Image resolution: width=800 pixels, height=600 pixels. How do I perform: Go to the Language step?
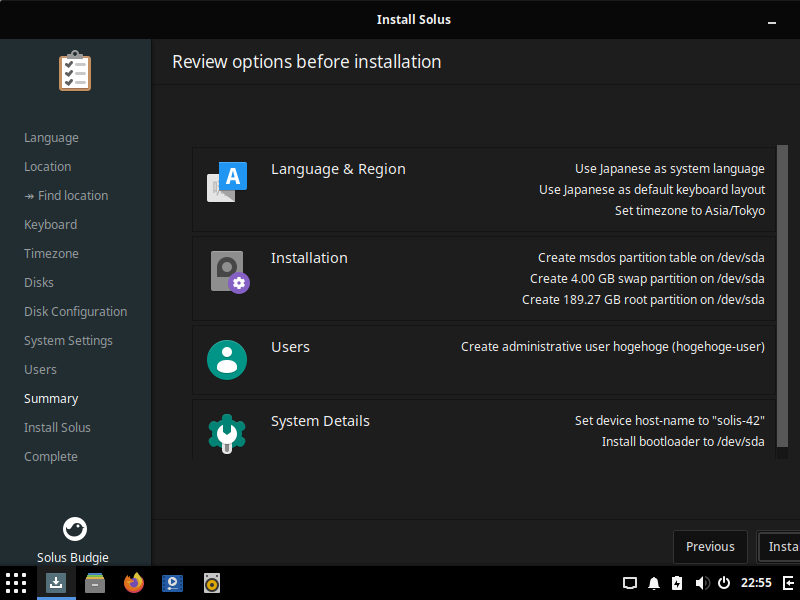(51, 138)
